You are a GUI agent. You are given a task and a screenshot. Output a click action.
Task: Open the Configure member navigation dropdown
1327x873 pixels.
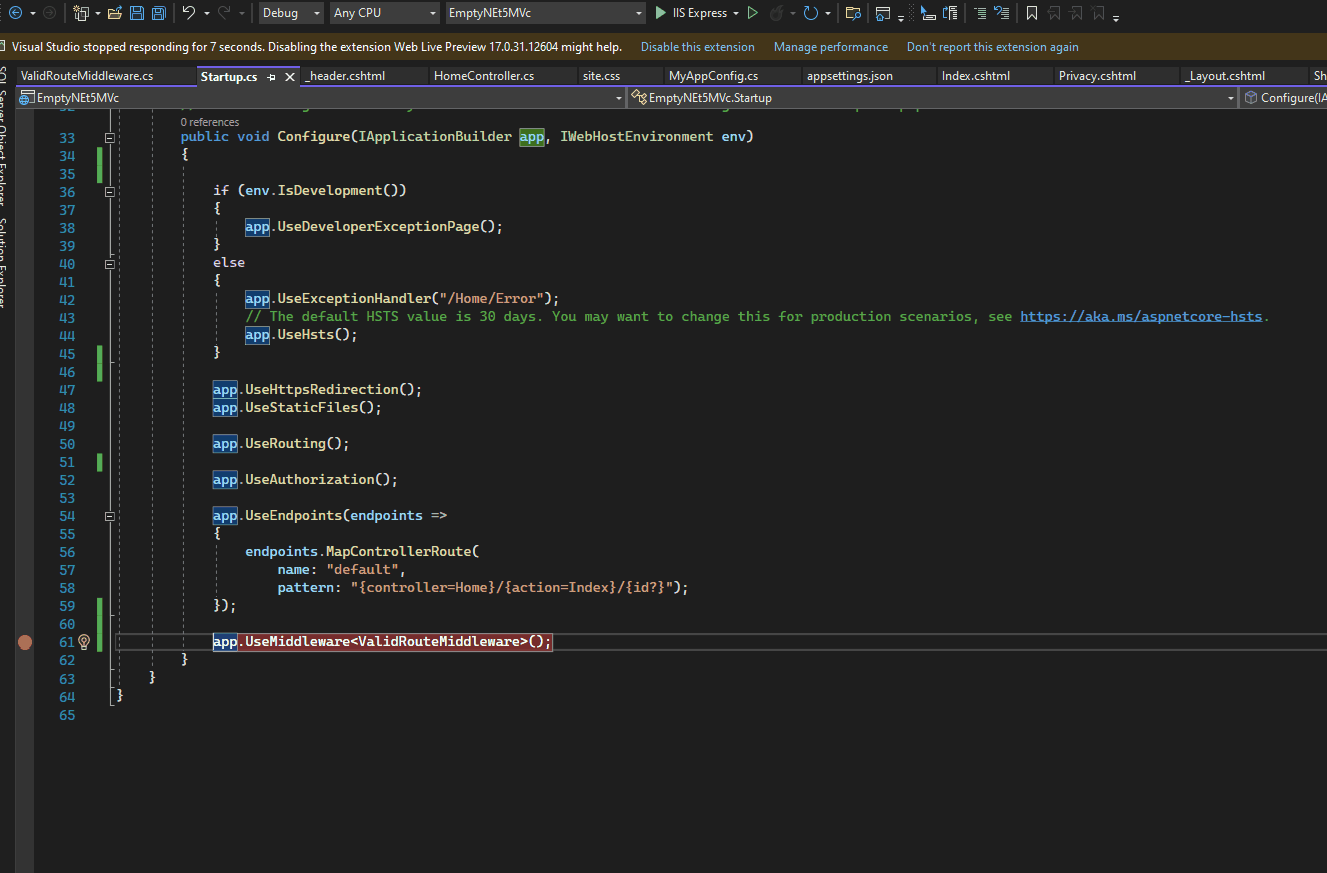1284,98
